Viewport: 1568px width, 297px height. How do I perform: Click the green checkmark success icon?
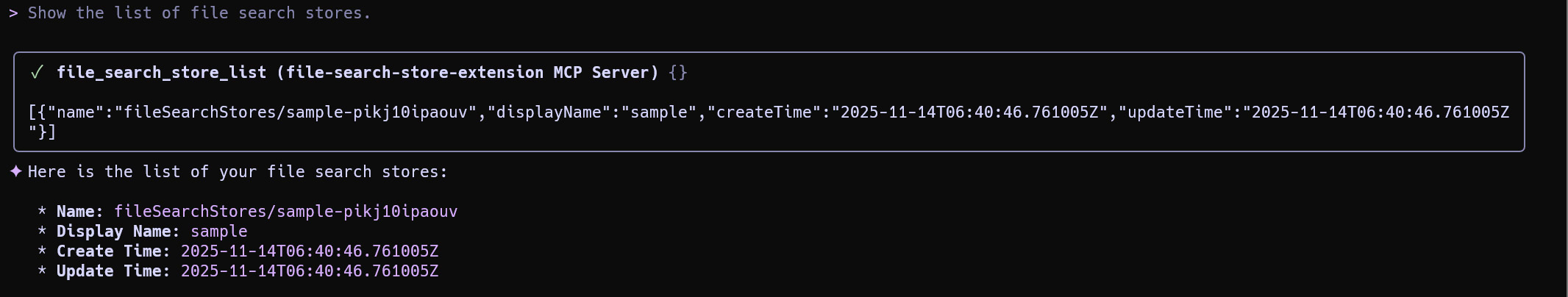pos(37,72)
